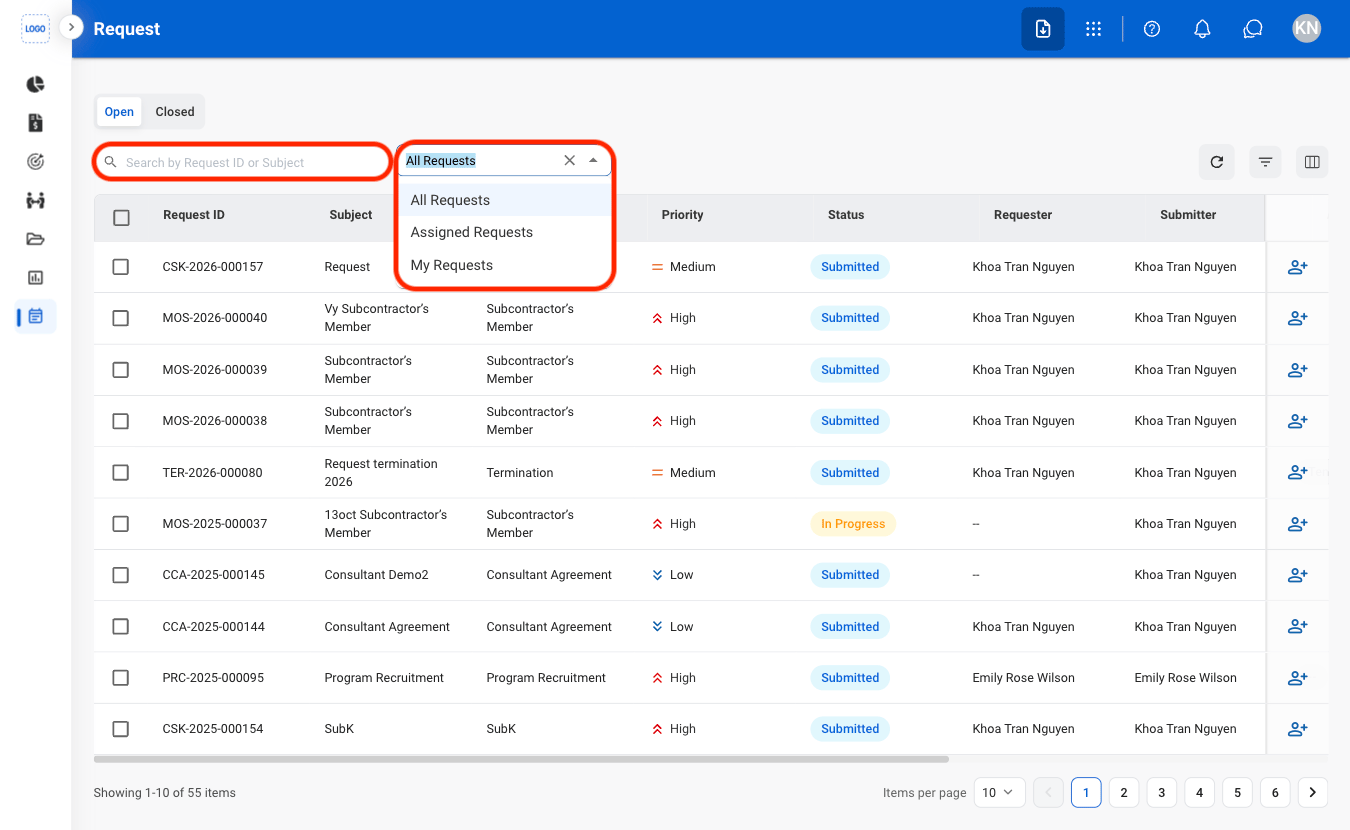This screenshot has height=830, width=1350.
Task: Expand the sidebar with the chevron arrow
Action: [71, 27]
